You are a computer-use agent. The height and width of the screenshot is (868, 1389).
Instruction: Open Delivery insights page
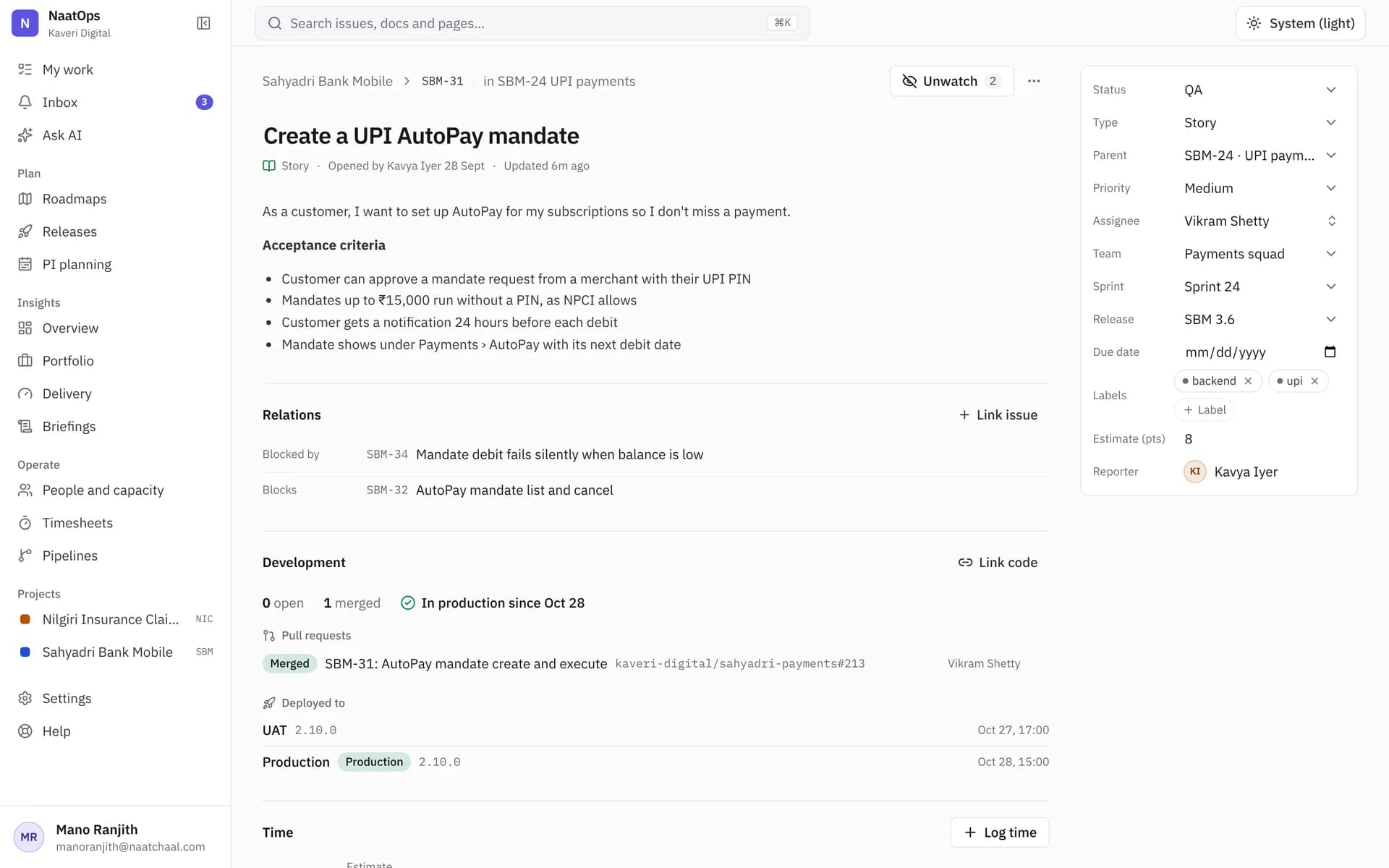(x=115, y=393)
